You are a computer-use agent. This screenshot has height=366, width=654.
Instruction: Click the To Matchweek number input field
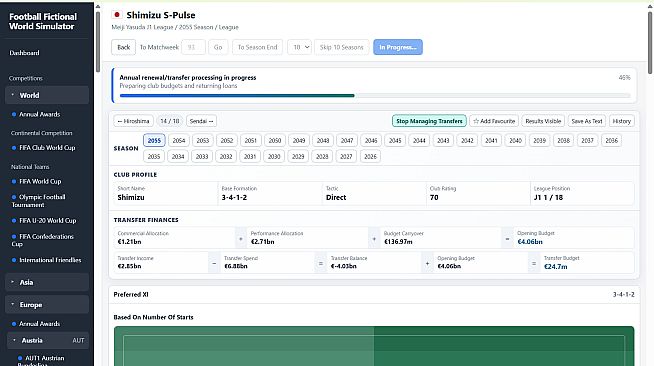coord(193,47)
